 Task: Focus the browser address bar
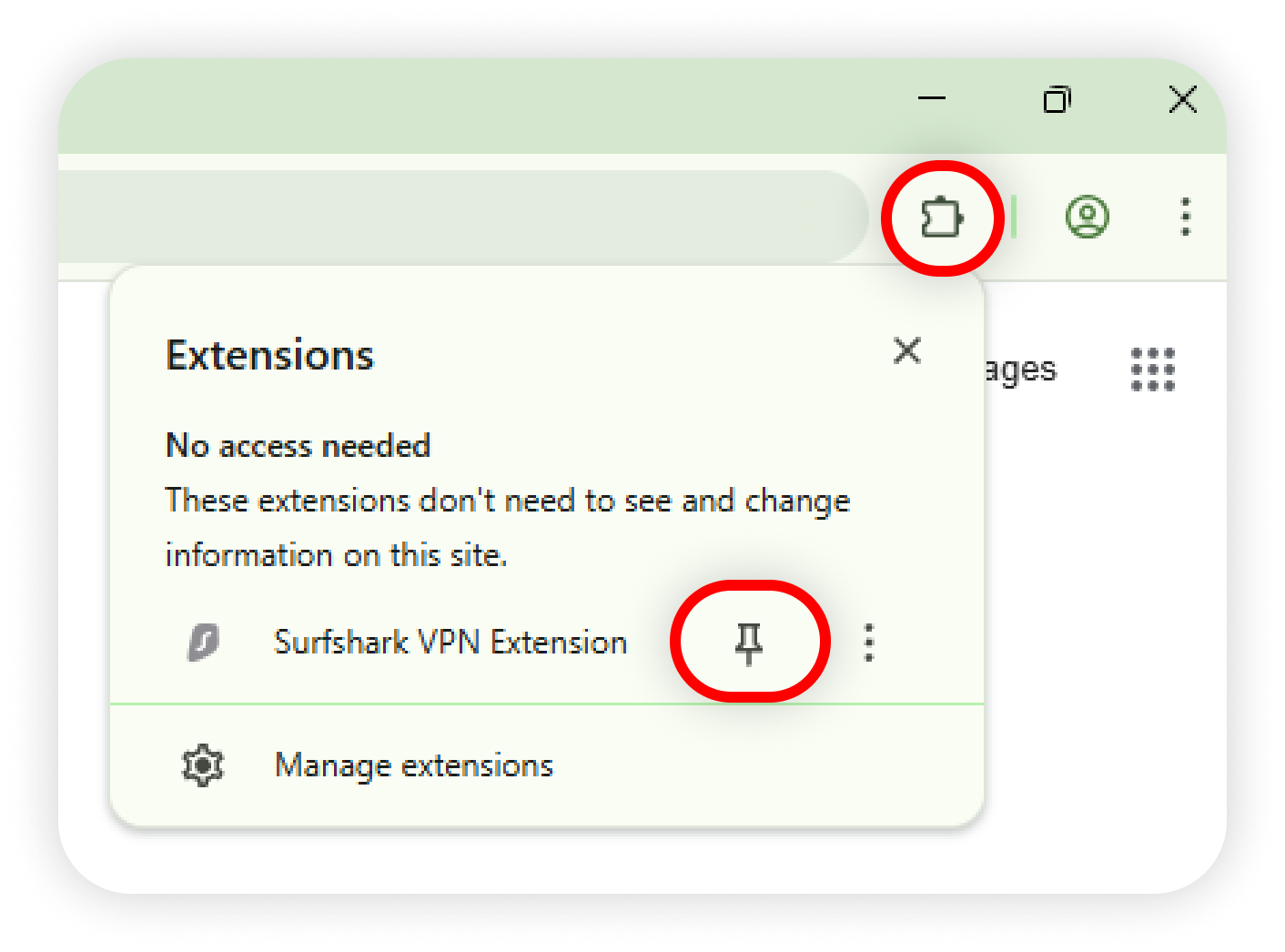455,217
